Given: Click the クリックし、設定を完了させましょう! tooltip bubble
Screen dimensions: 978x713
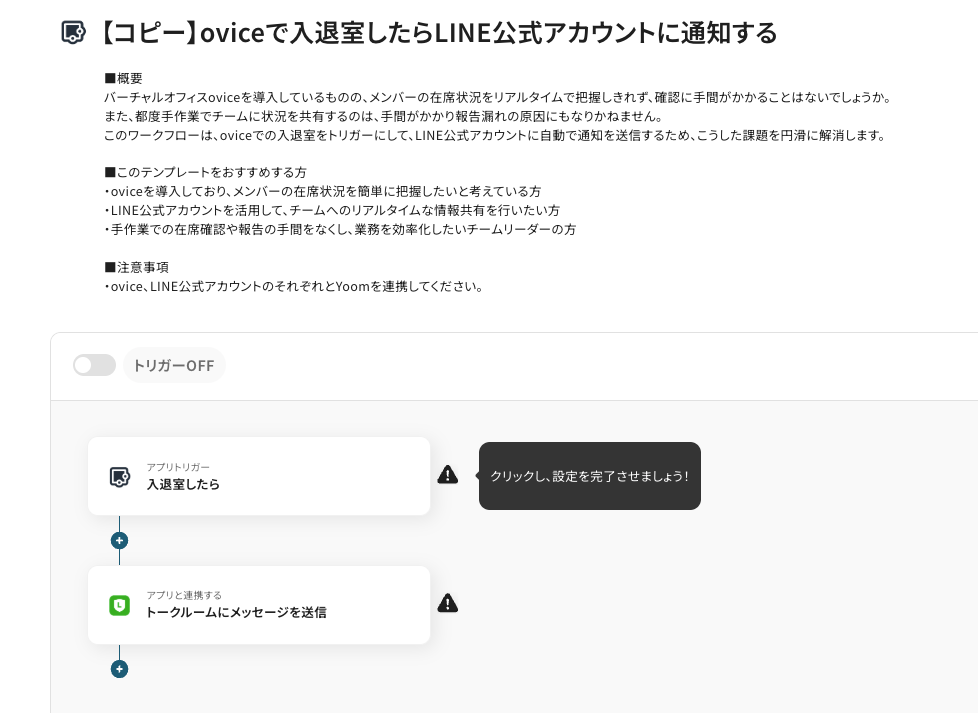Looking at the screenshot, I should pos(590,476).
